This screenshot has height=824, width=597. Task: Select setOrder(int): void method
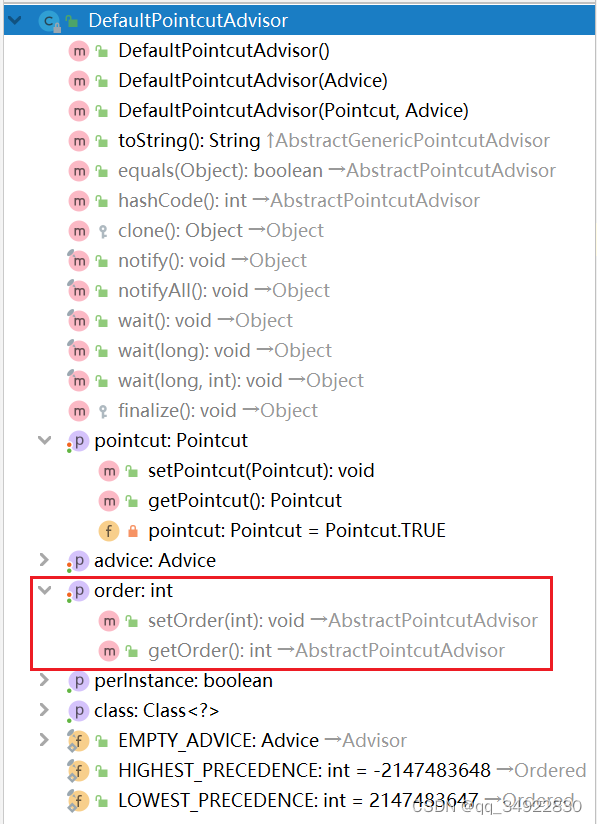point(317,621)
